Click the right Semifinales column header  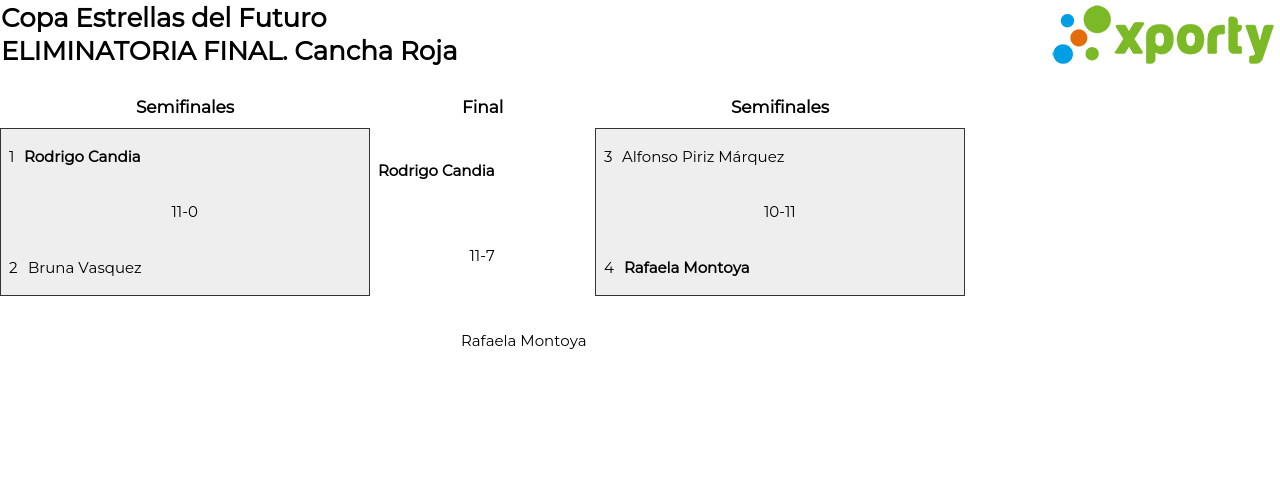click(x=780, y=107)
